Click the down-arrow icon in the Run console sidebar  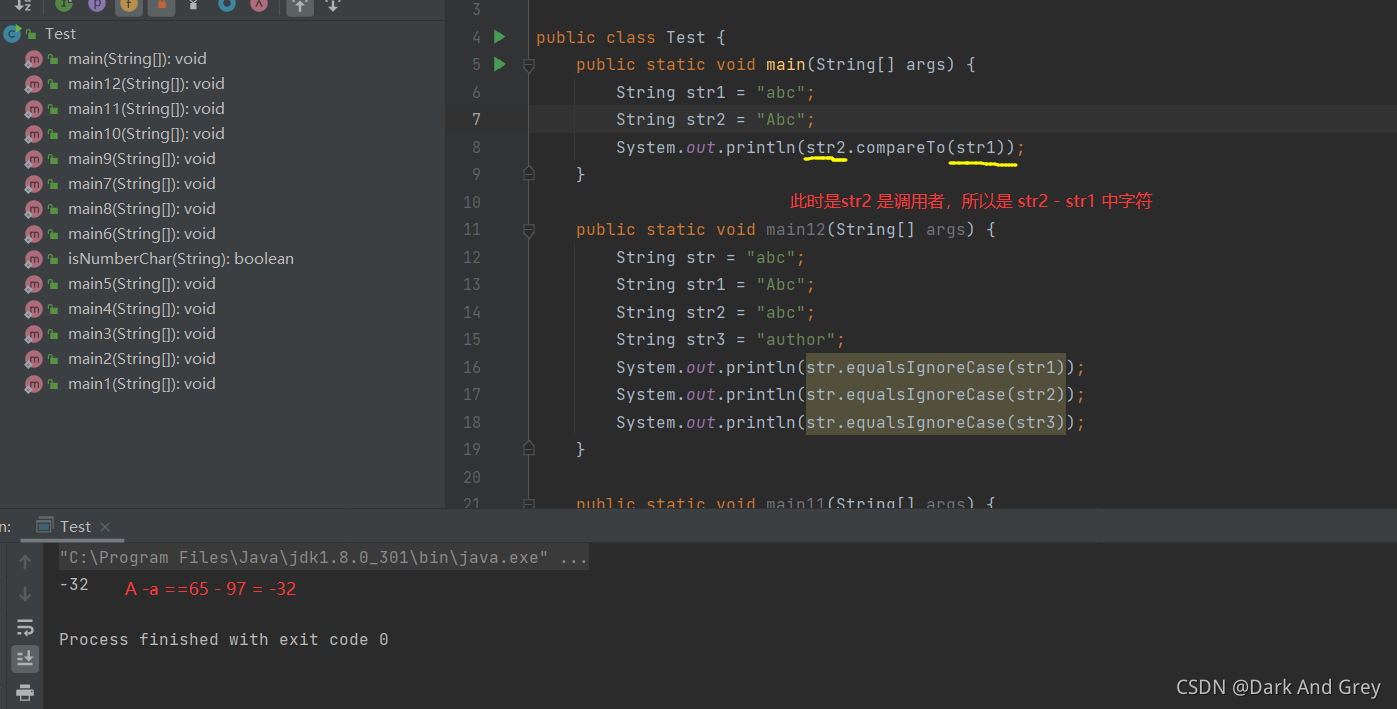[x=25, y=594]
